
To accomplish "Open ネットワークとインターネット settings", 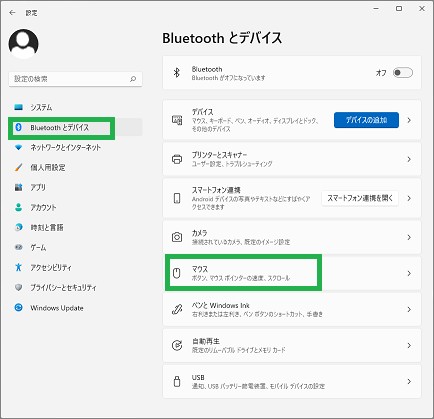I will click(x=76, y=147).
